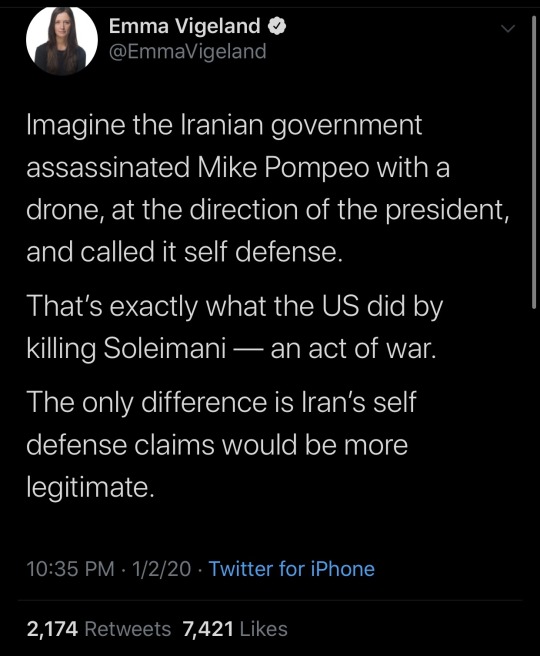
Task: Click the 'Retweets' label word
Action: pyautogui.click(x=128, y=629)
